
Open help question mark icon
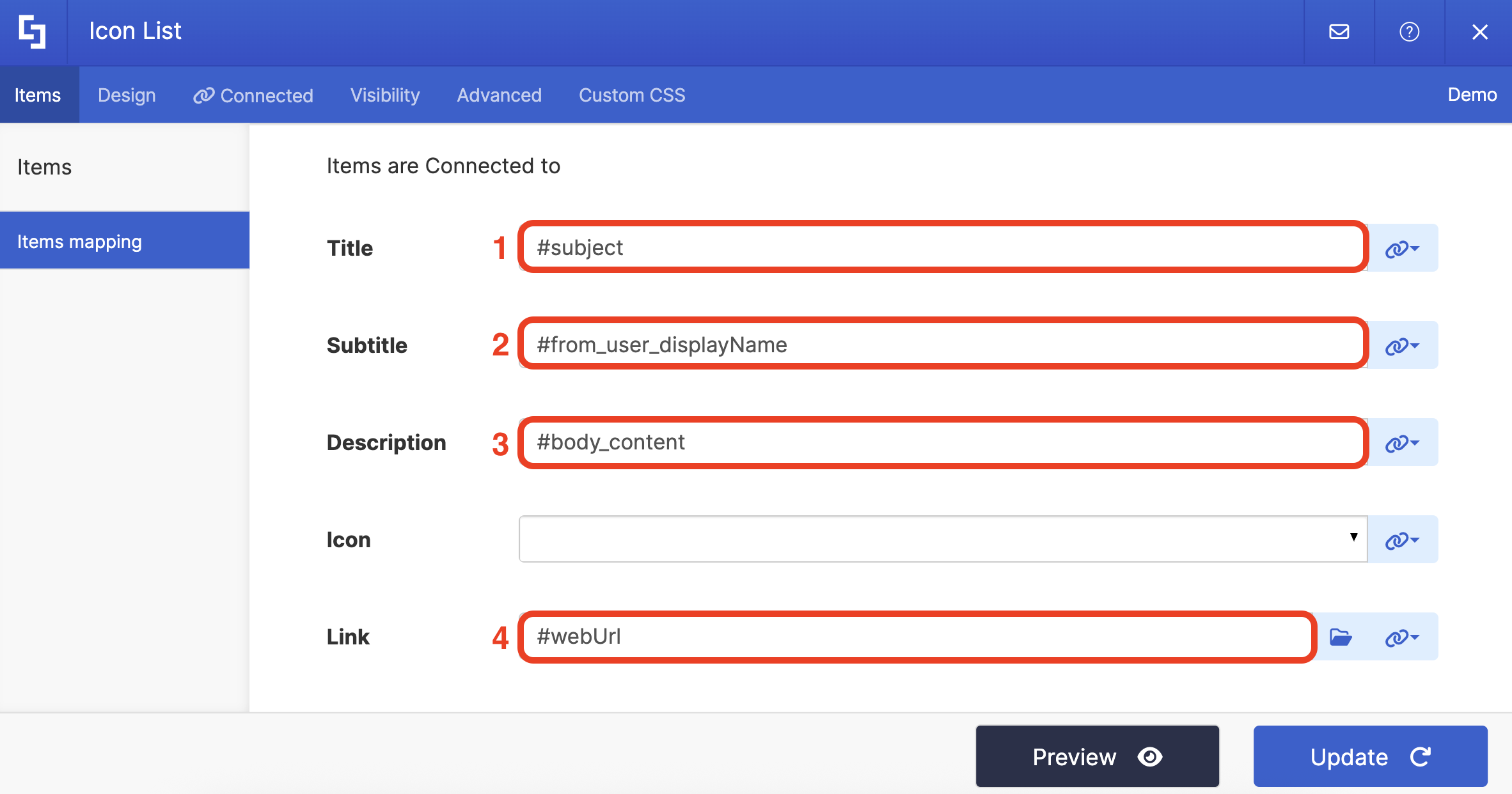click(x=1409, y=32)
